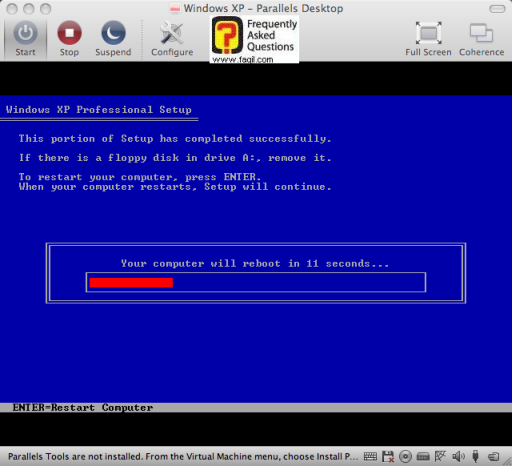The height and width of the screenshot is (466, 512).
Task: Click the Frequently Asked Questions logo
Action: point(254,39)
